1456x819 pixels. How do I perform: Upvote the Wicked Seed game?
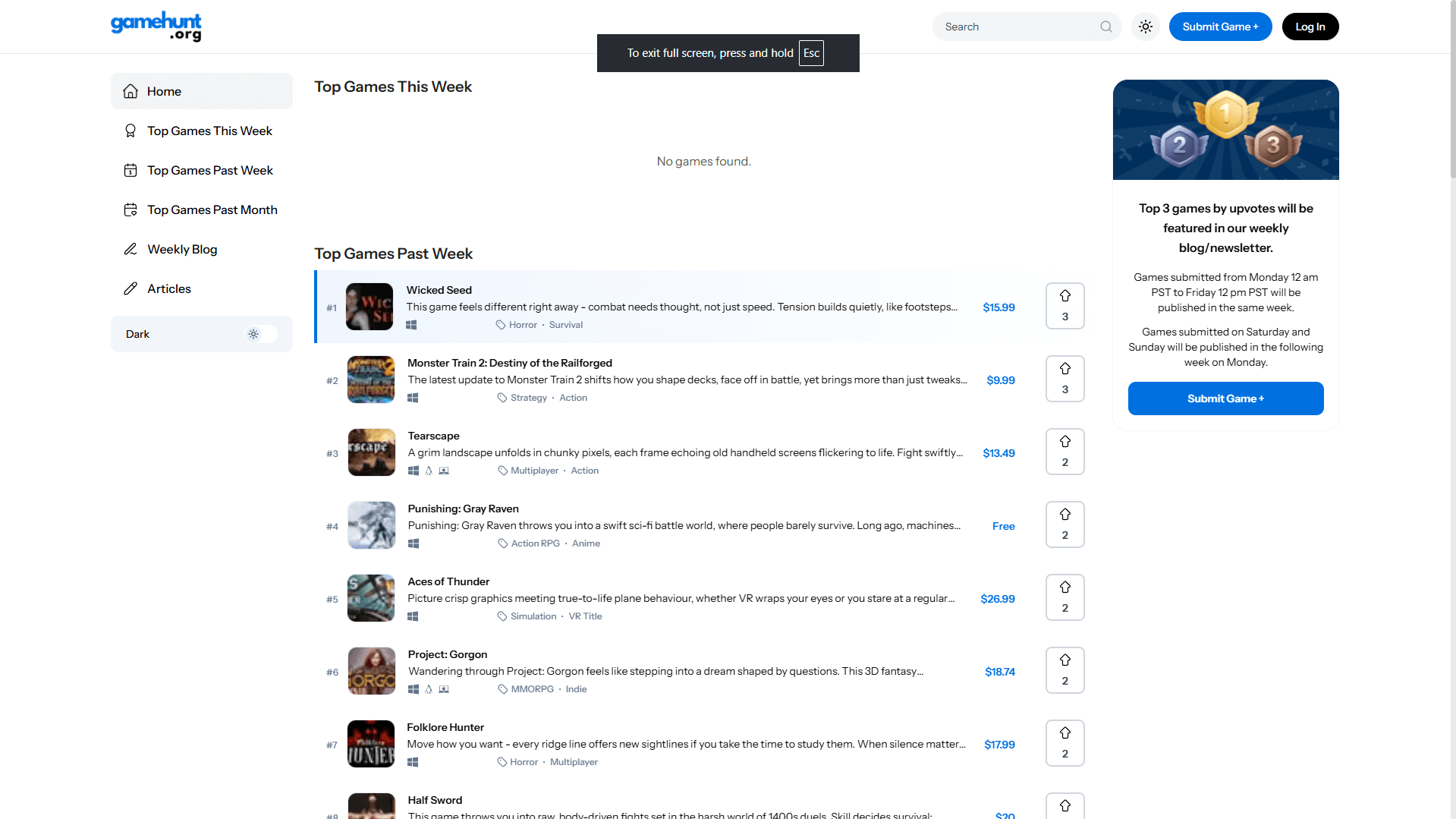(1064, 297)
